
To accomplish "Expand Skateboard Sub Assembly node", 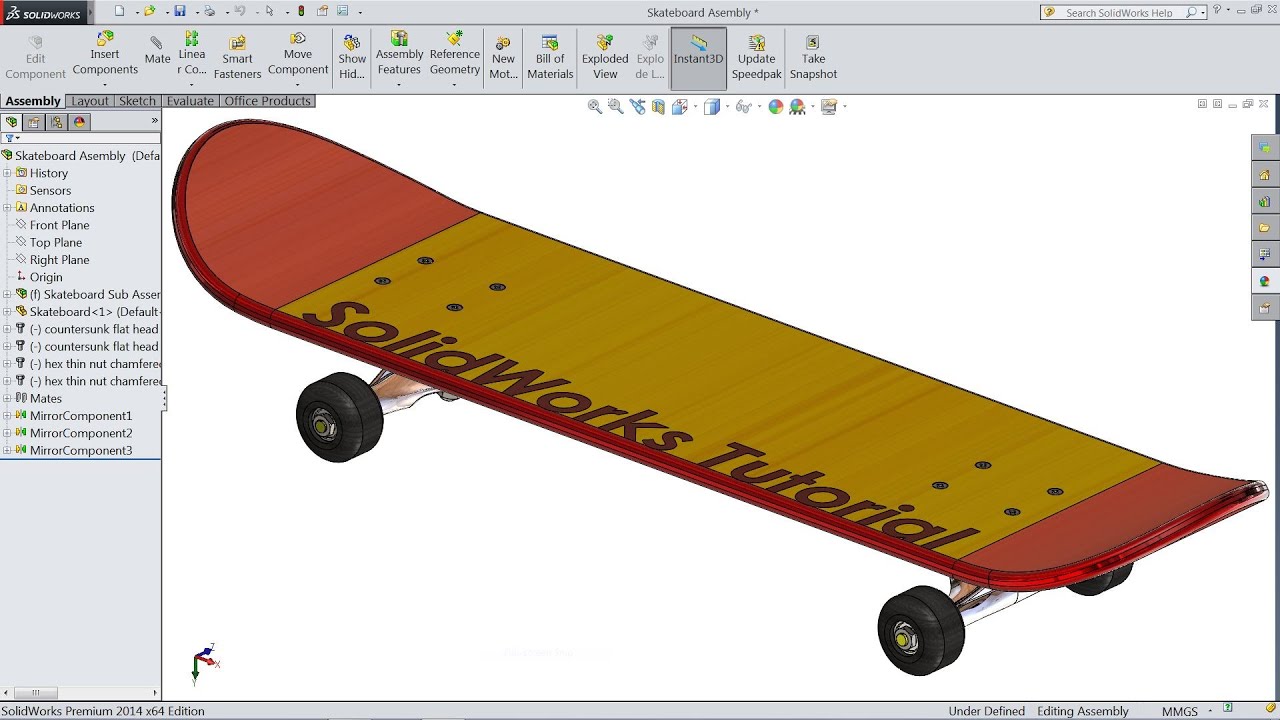I will 7,294.
